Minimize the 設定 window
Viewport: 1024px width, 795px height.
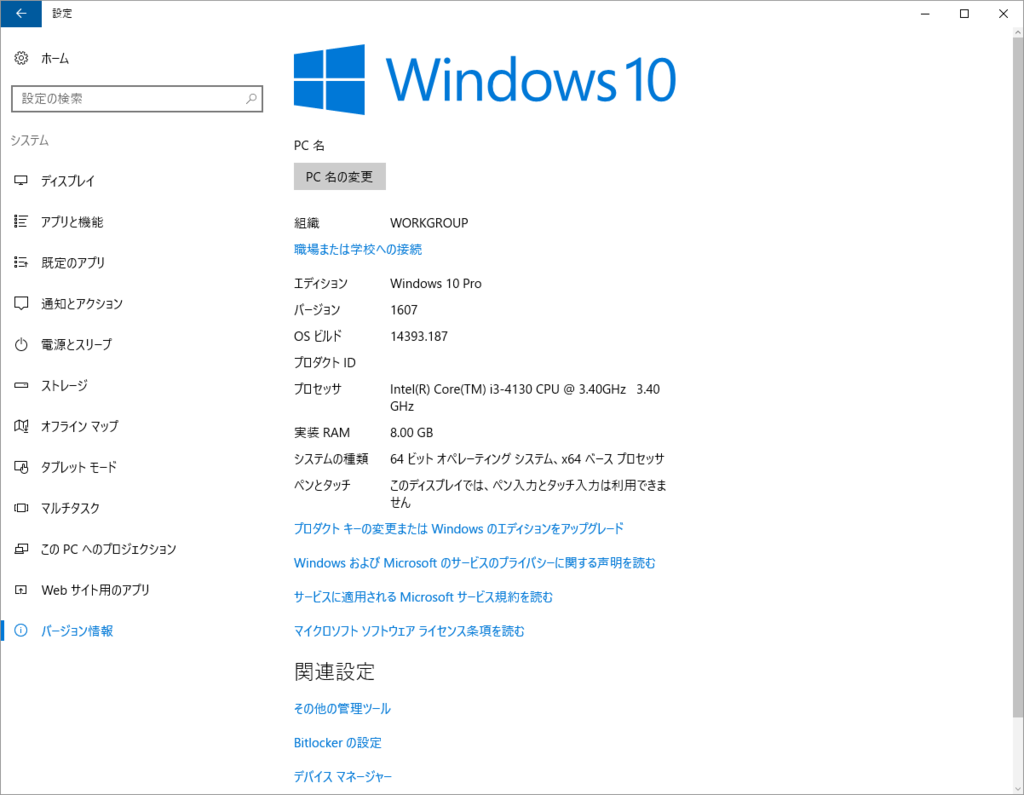pos(925,14)
